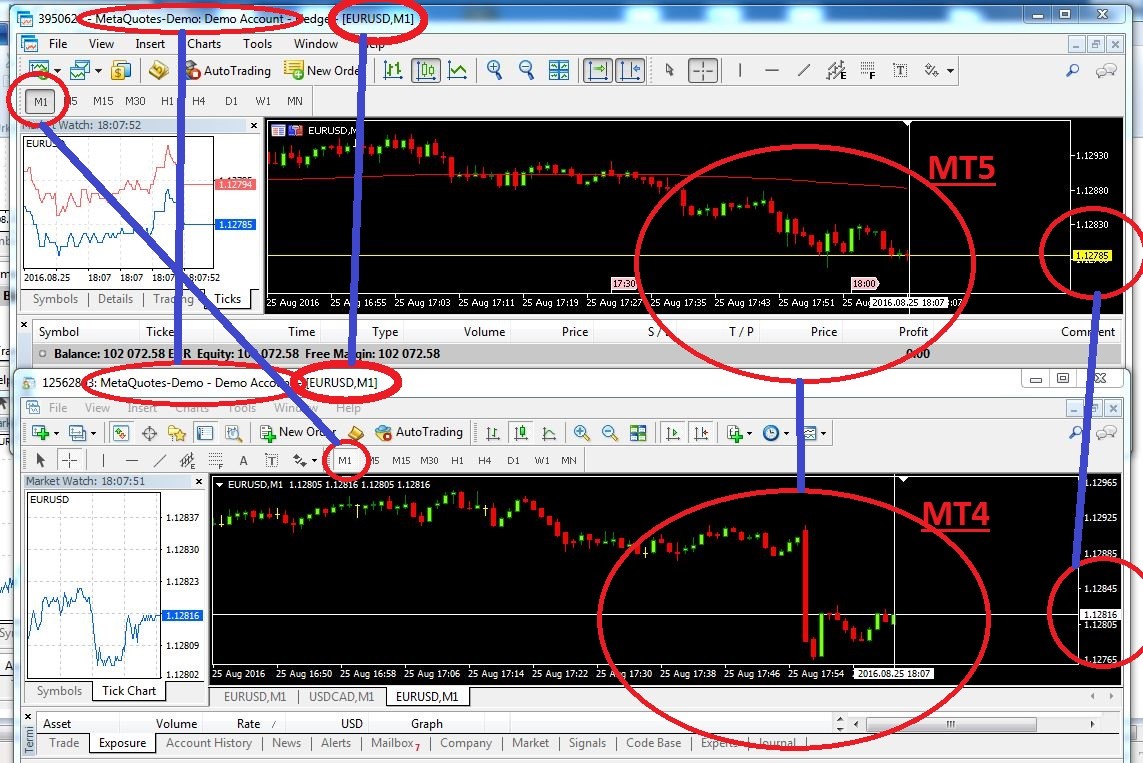
Task: Open search magnifier in MT5 window
Action: click(1072, 71)
